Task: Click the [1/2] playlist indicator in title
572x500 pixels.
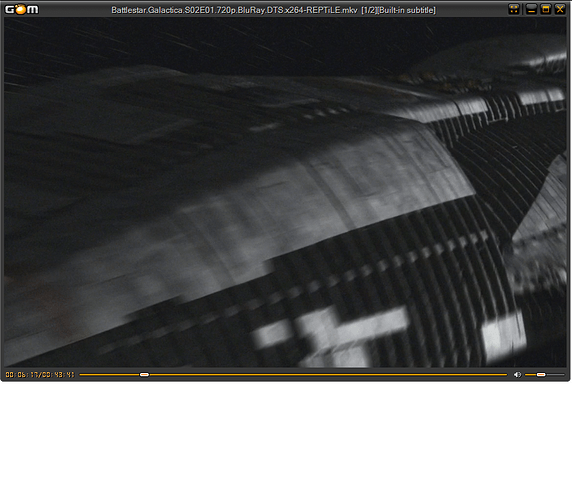Action: click(369, 10)
